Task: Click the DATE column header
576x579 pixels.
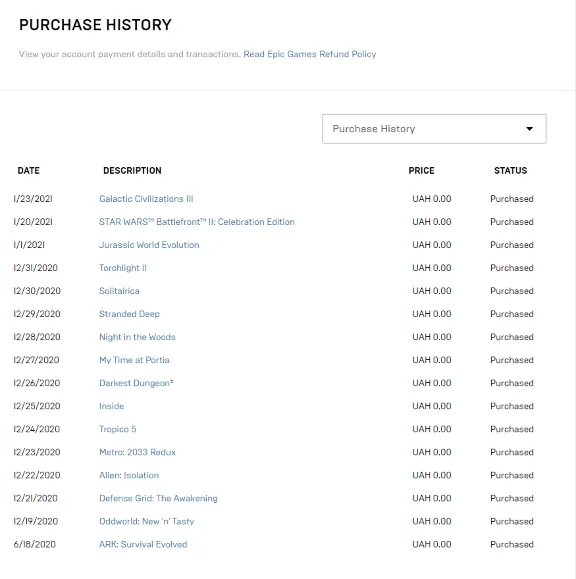Action: [x=29, y=171]
